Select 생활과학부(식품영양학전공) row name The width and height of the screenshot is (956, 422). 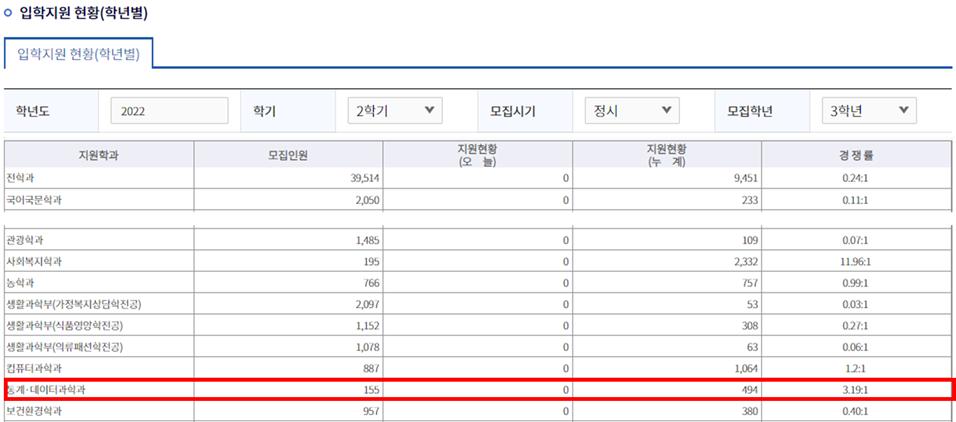coord(65,326)
